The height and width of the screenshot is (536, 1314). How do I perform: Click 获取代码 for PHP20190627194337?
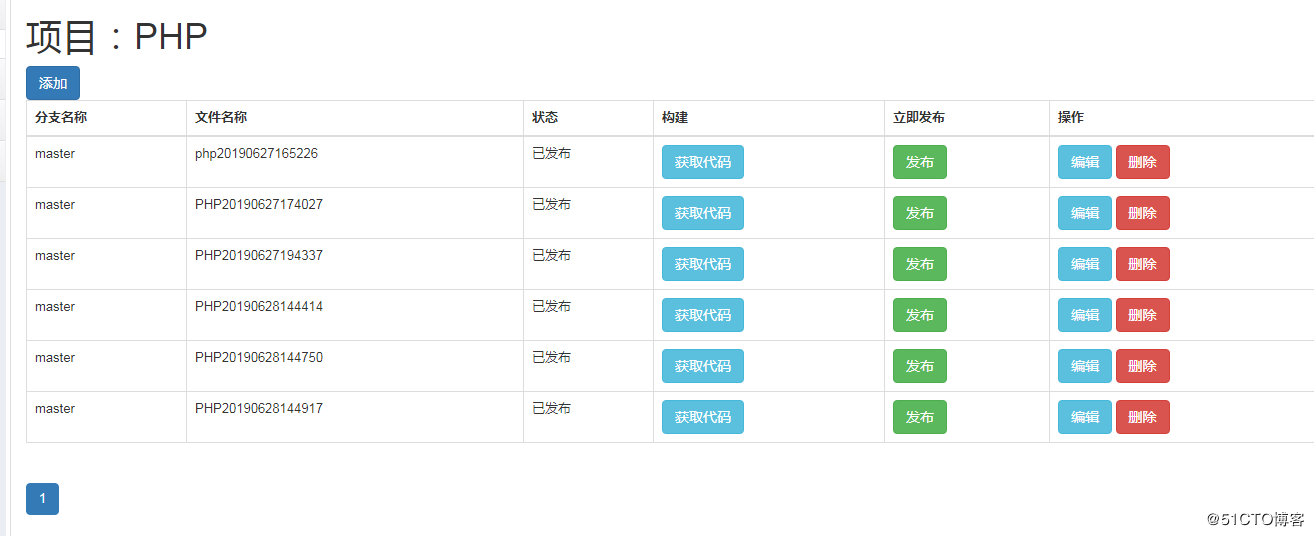click(x=702, y=264)
